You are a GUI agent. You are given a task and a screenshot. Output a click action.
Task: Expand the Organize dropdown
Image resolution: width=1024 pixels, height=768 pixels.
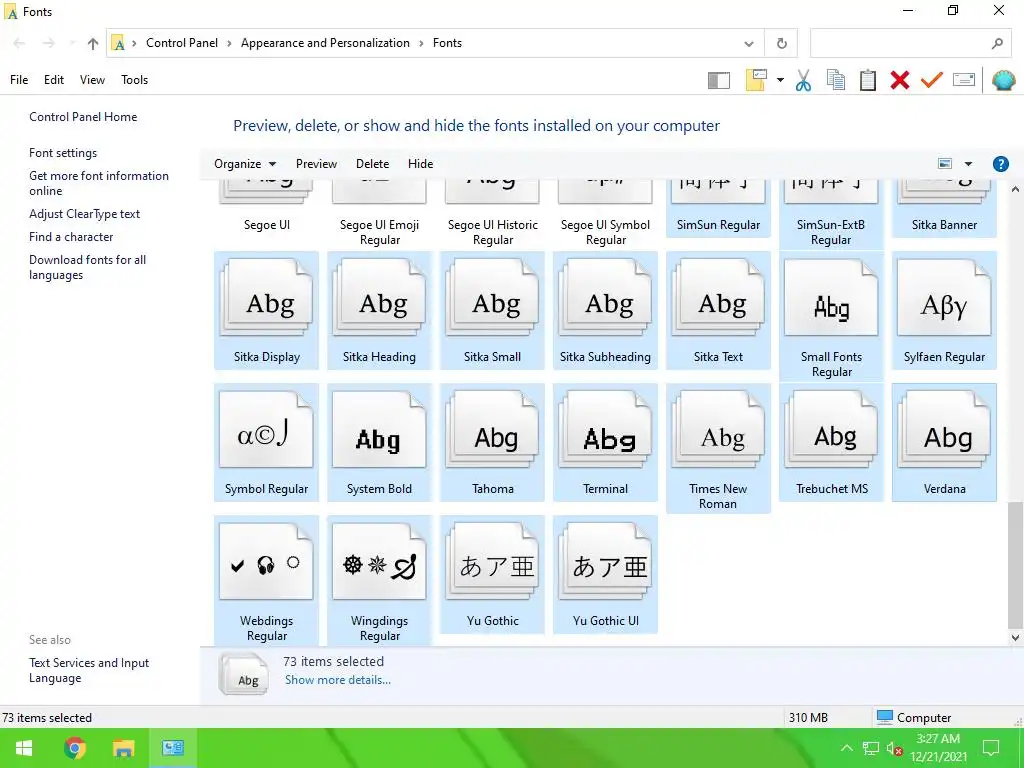[245, 164]
